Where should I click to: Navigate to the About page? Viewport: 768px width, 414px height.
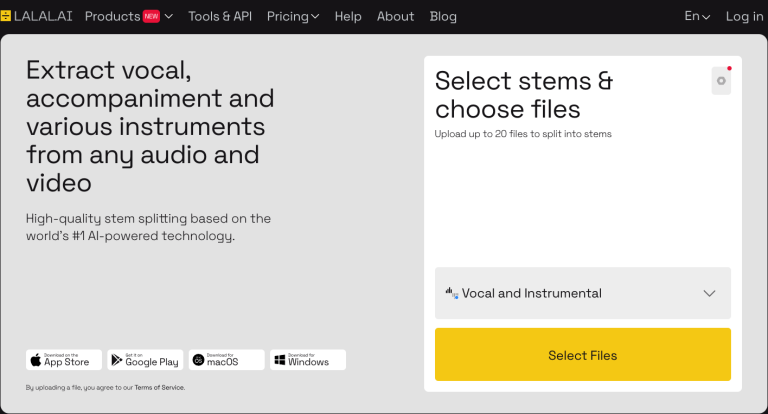(x=395, y=16)
